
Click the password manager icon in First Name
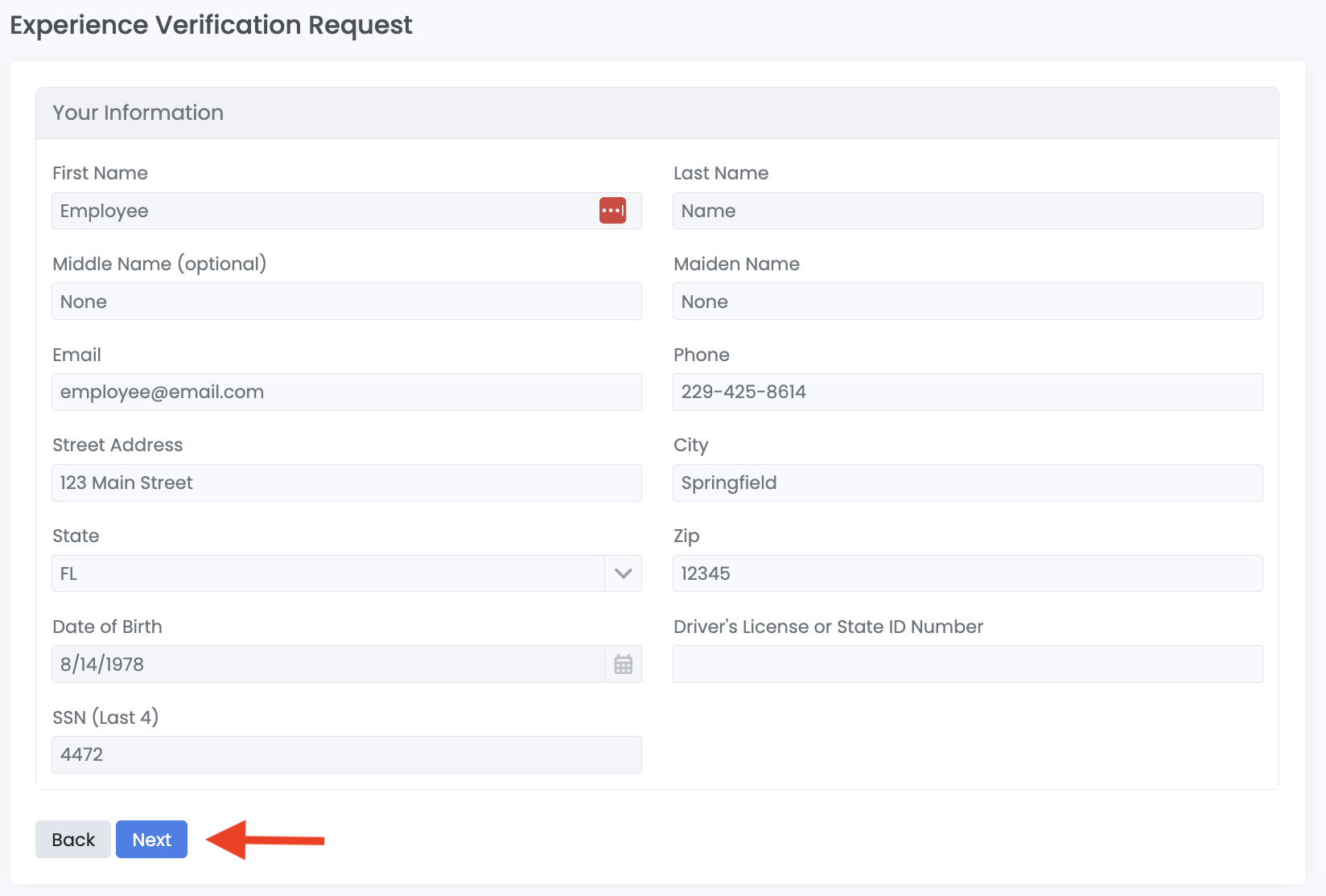click(612, 211)
